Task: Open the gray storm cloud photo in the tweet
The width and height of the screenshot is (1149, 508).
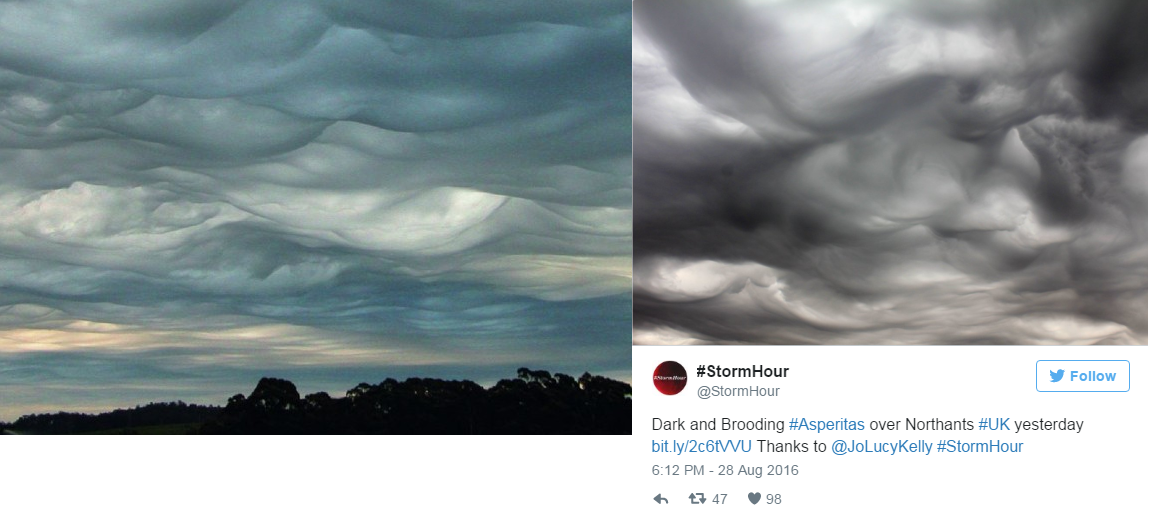Action: point(890,172)
